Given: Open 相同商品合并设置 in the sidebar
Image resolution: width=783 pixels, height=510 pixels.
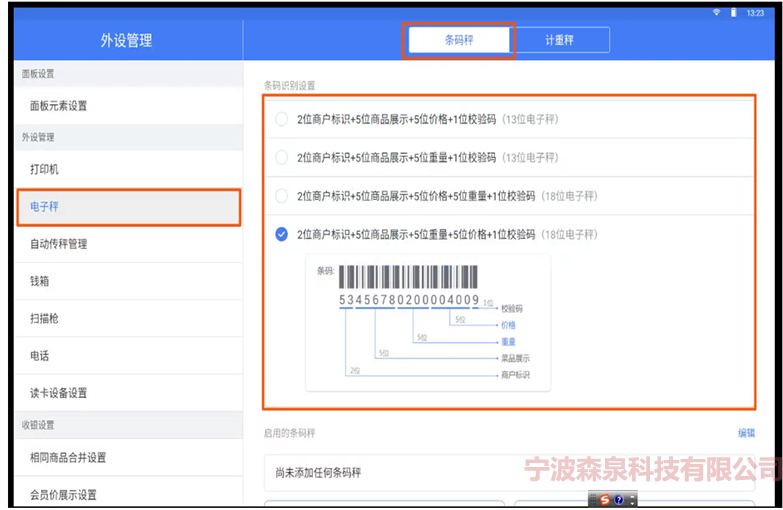Looking at the screenshot, I should 68,458.
